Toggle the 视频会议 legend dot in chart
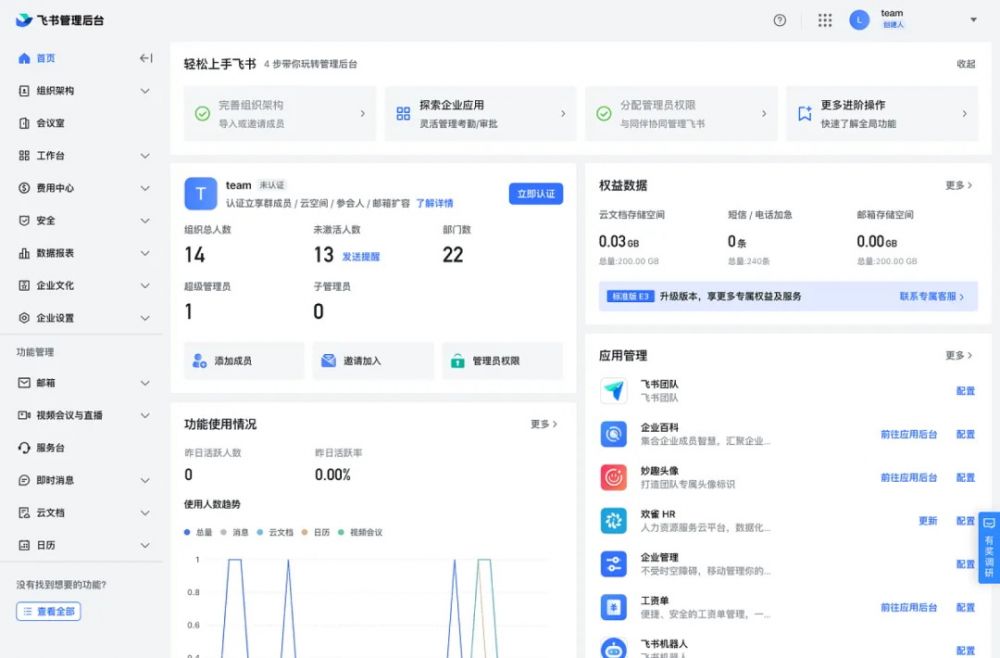 (x=341, y=532)
